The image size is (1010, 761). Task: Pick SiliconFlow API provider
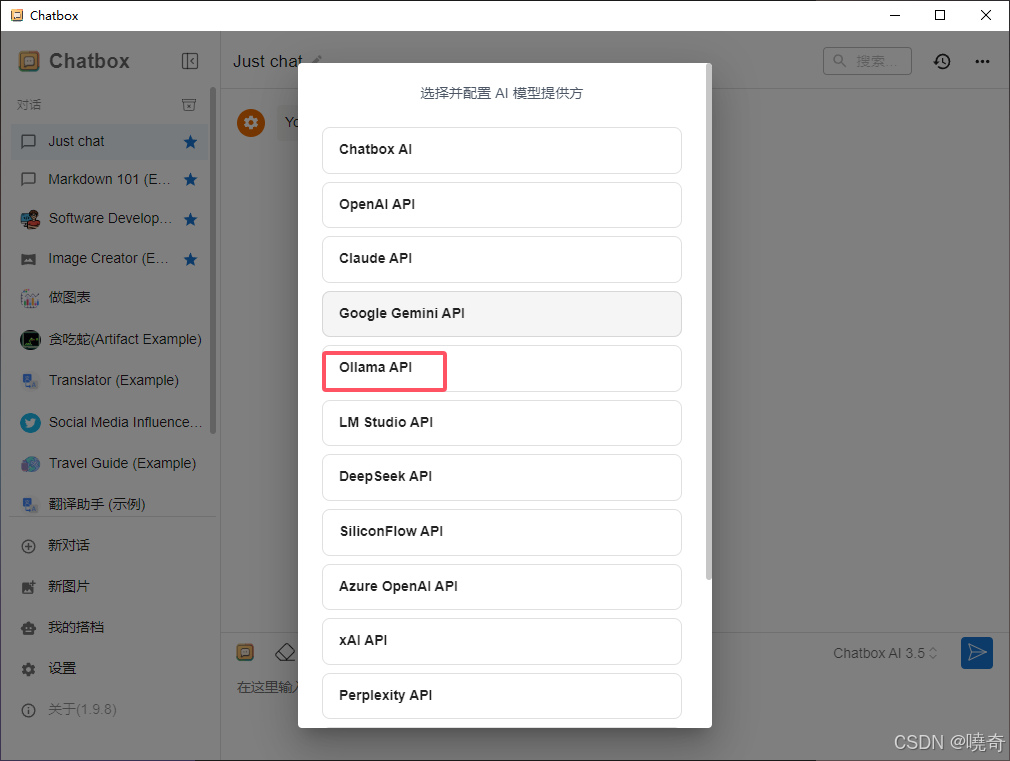coord(502,532)
